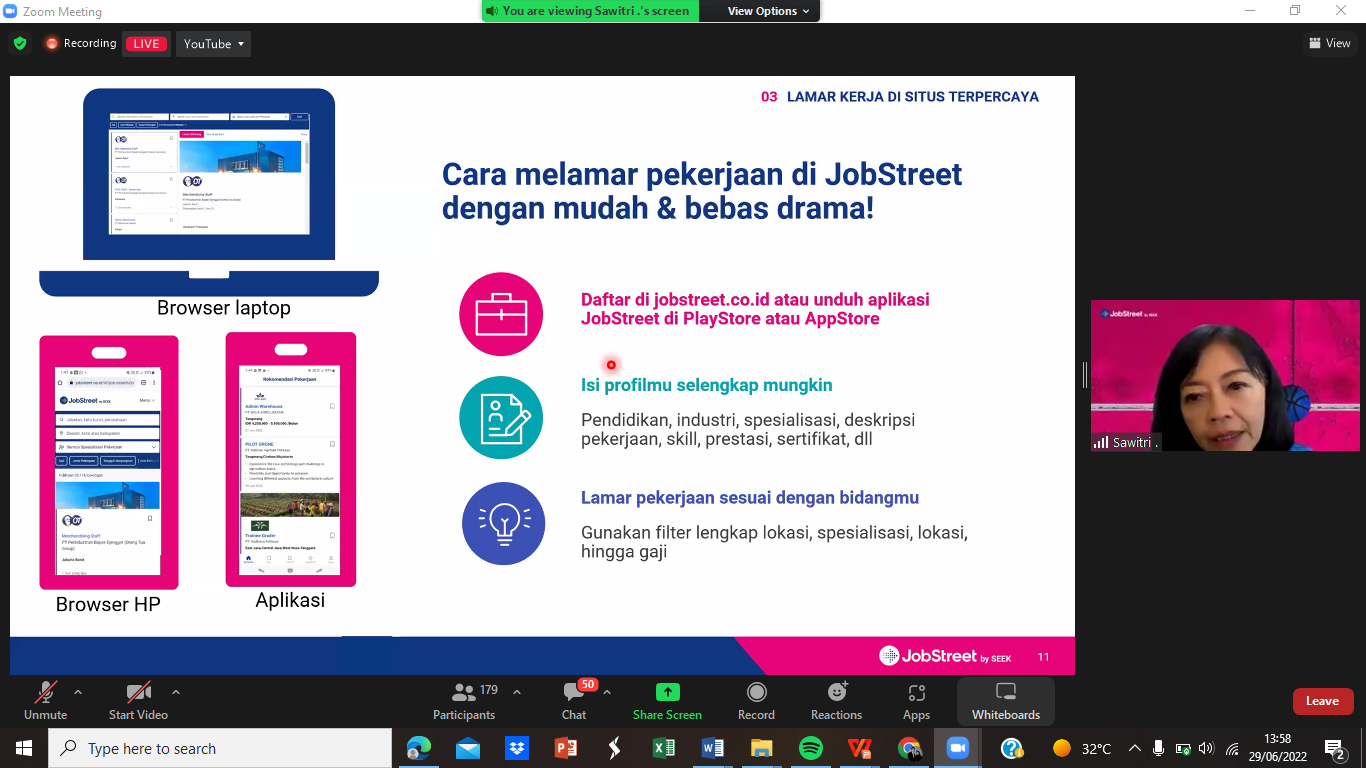
Task: Leave the meeting with the red button
Action: click(1322, 701)
